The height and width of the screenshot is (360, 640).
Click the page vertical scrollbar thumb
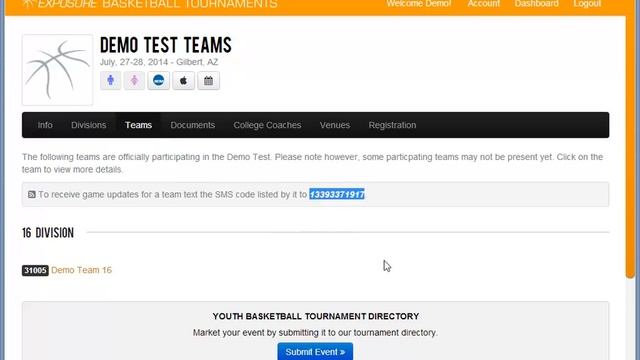[630, 146]
